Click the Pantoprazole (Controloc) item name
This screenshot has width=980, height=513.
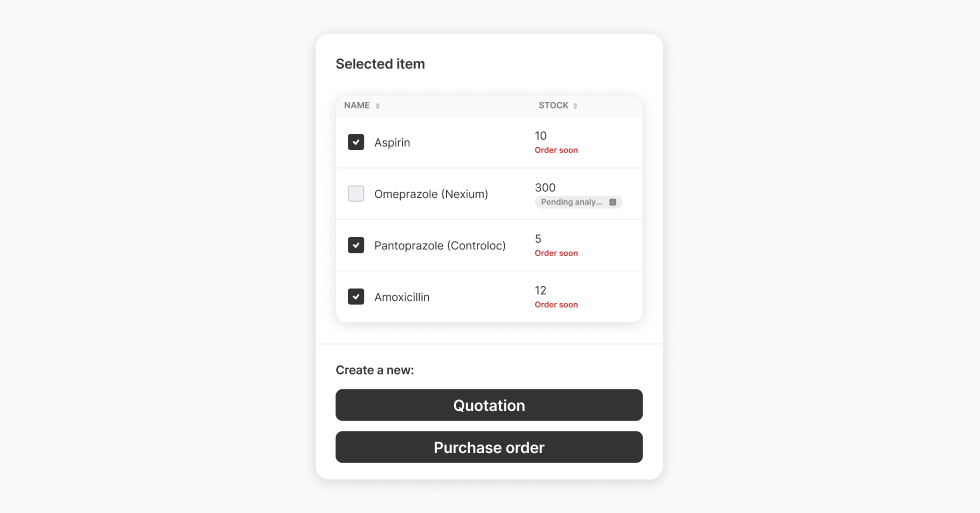(440, 246)
